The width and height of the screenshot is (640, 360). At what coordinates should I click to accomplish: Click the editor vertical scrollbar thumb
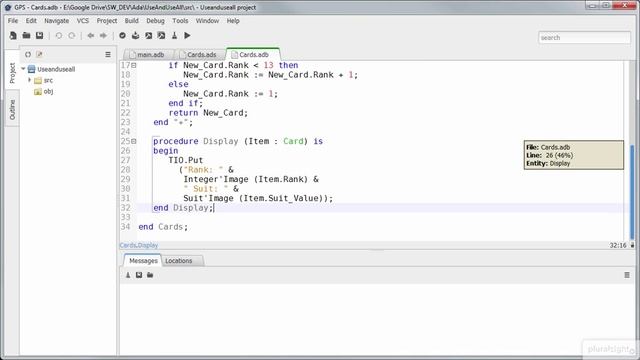coord(633,191)
